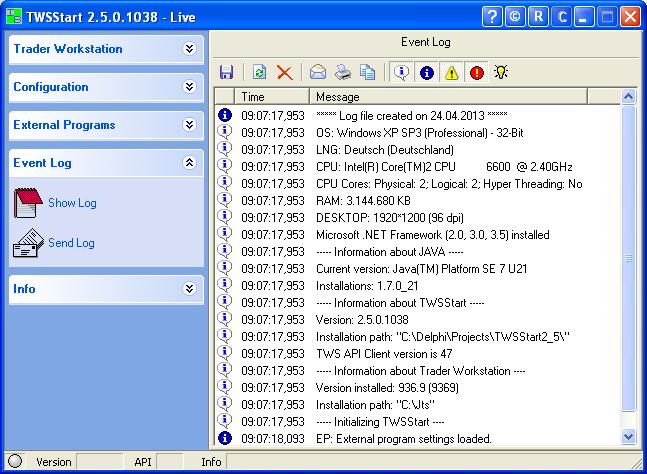Click the TWSStart app icon in the title bar
This screenshot has width=647, height=474.
tap(14, 17)
